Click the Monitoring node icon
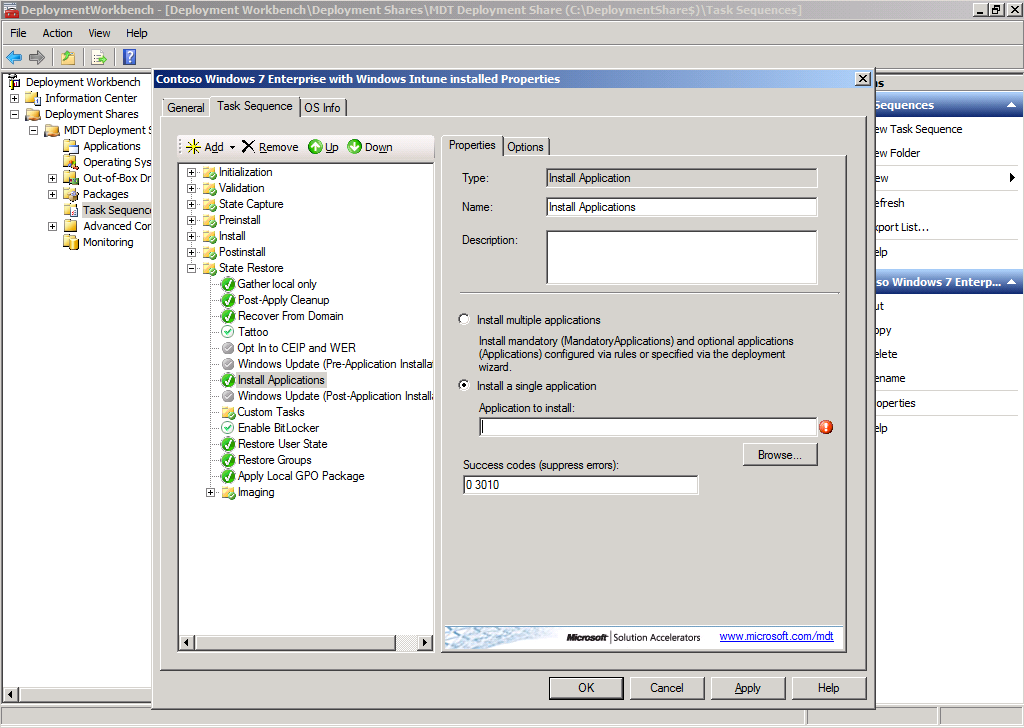This screenshot has height=728, width=1024. coord(71,242)
